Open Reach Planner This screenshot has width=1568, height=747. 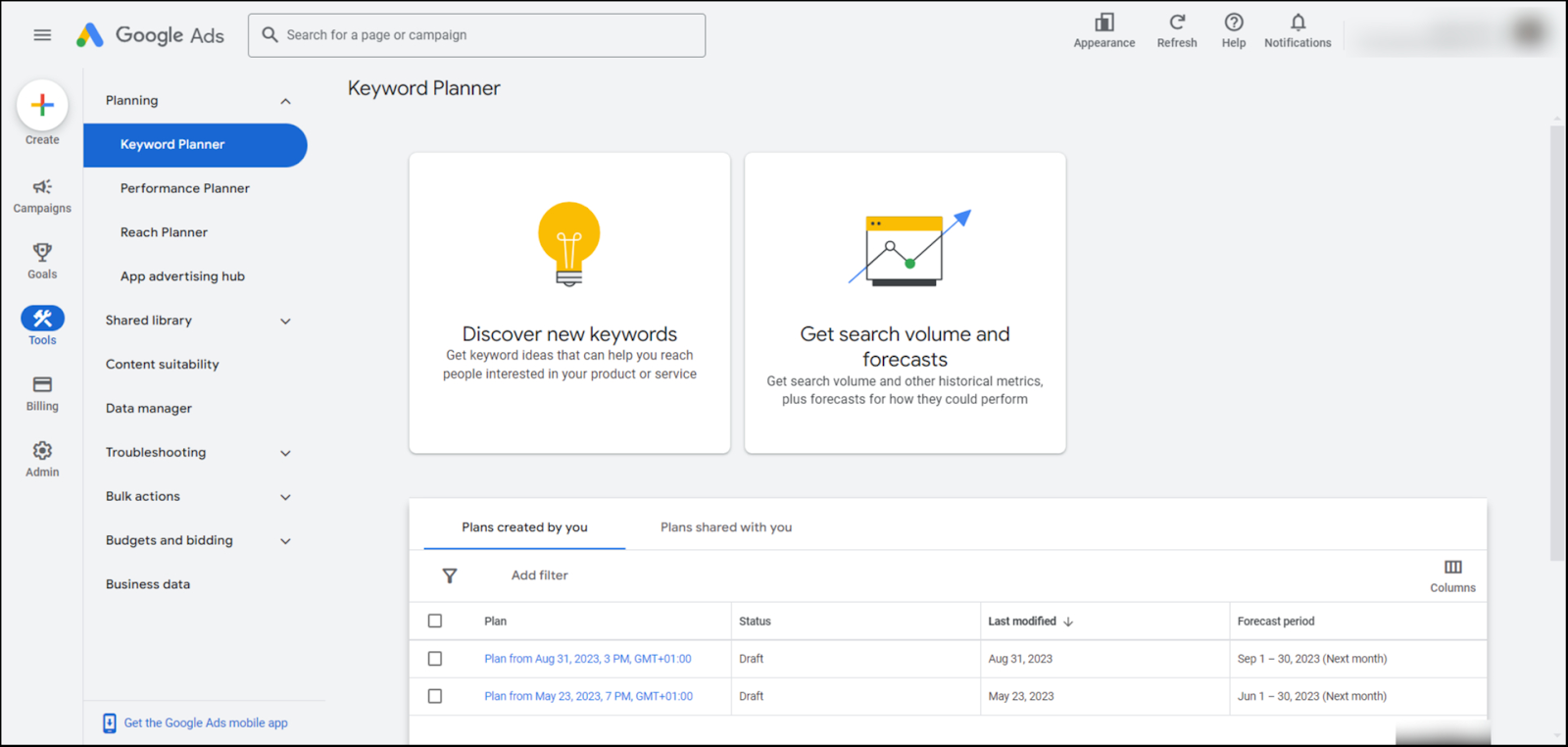[x=164, y=232]
